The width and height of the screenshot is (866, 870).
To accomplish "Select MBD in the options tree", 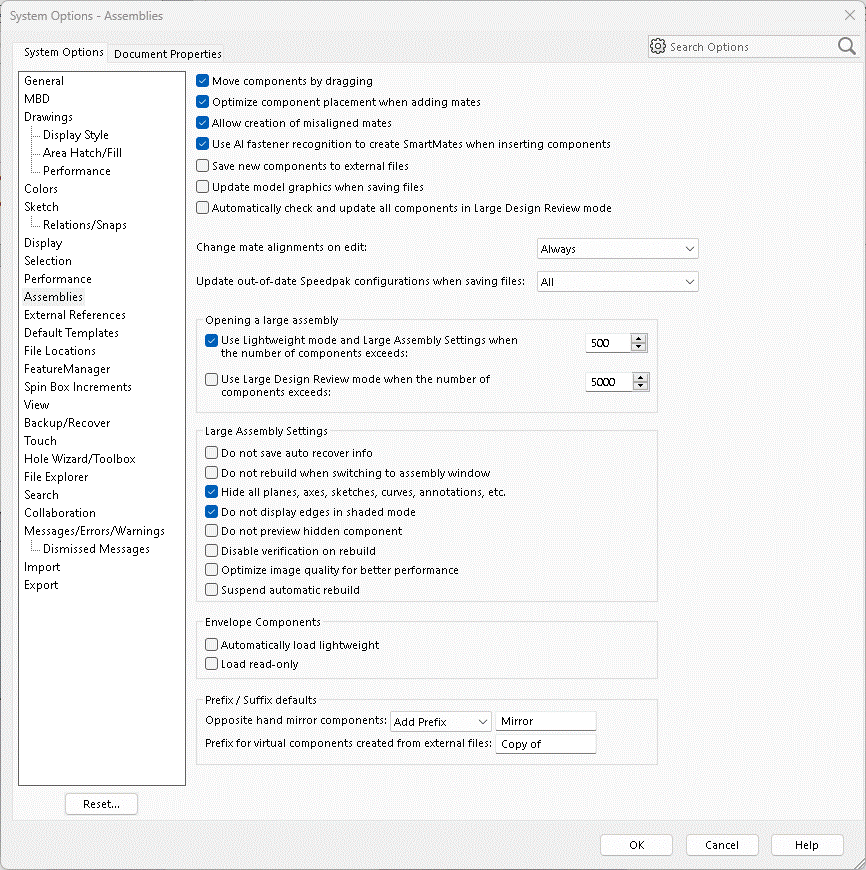I will [x=37, y=99].
